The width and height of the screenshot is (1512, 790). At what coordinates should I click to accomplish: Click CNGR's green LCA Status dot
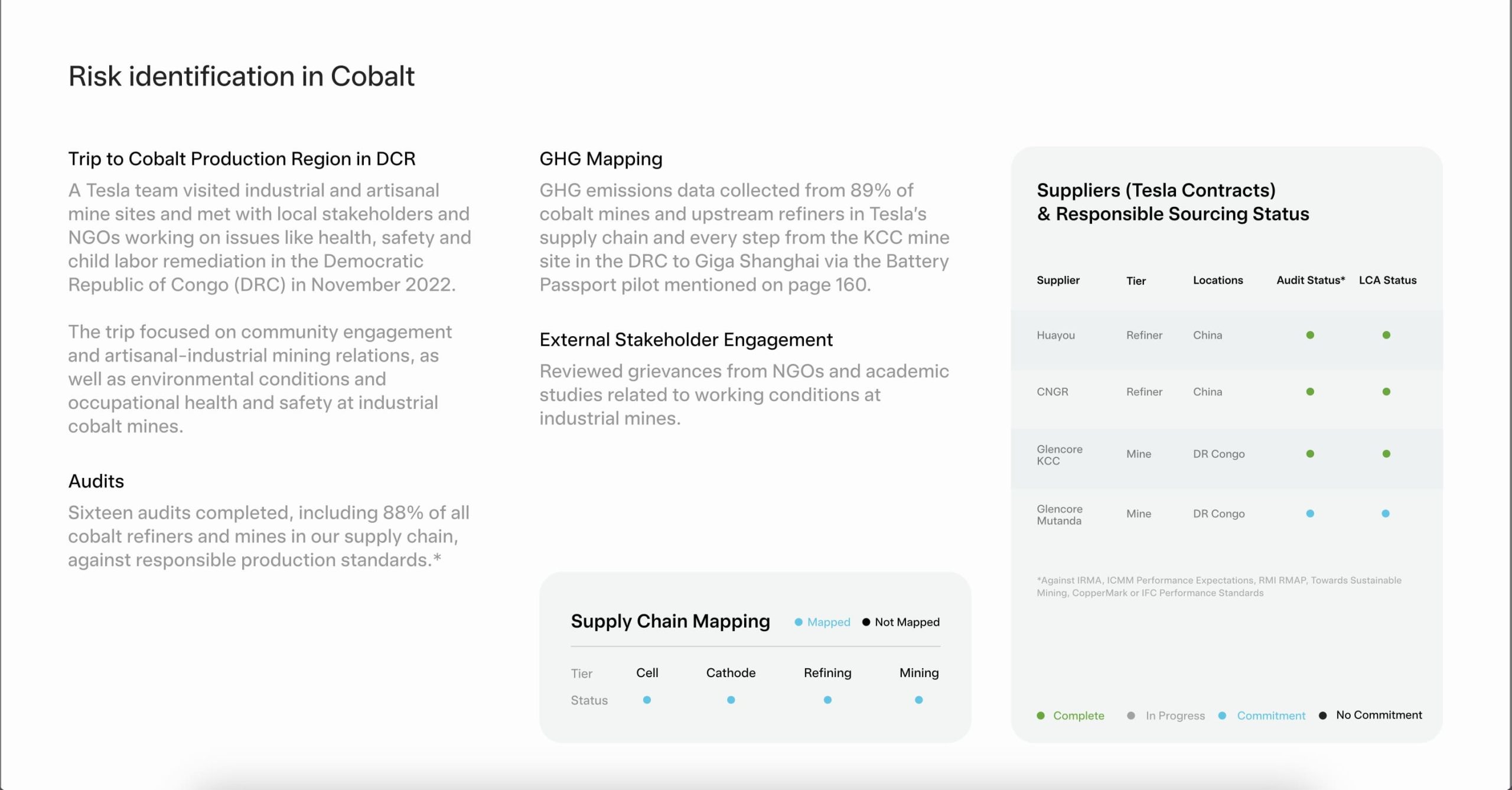1386,392
